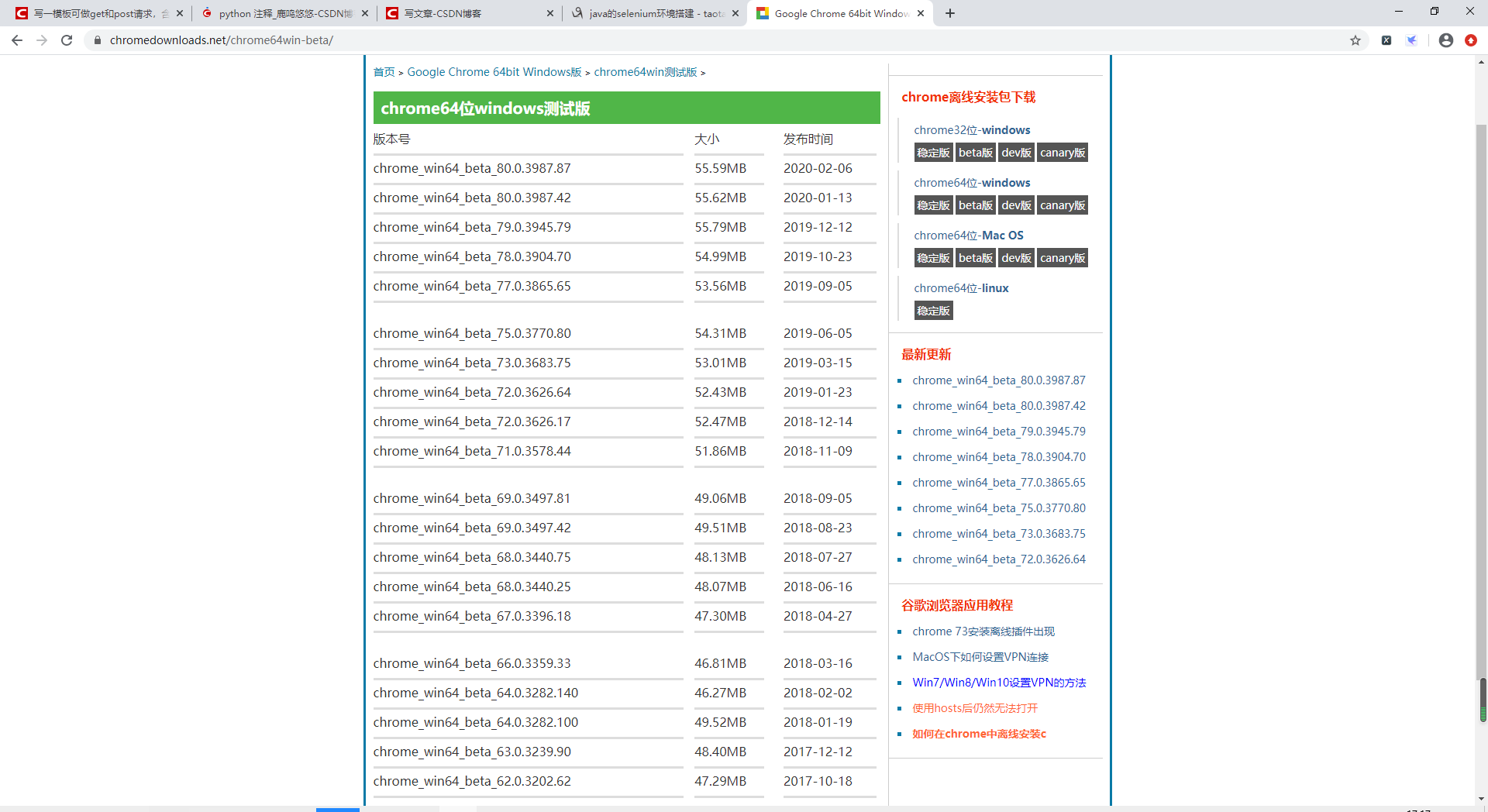The height and width of the screenshot is (812, 1488).
Task: Select the 2020-02-06 release date cell
Action: (x=818, y=168)
